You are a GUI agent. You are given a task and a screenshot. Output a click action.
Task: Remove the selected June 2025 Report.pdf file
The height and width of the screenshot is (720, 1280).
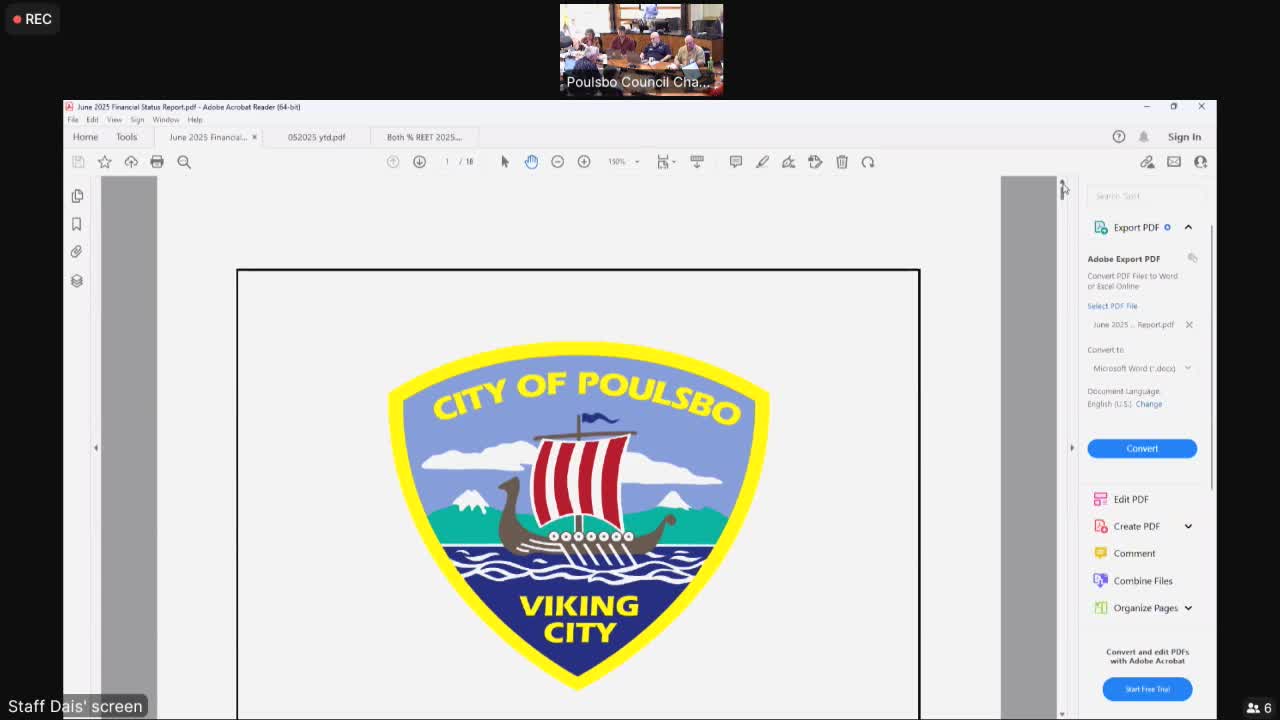(x=1189, y=325)
